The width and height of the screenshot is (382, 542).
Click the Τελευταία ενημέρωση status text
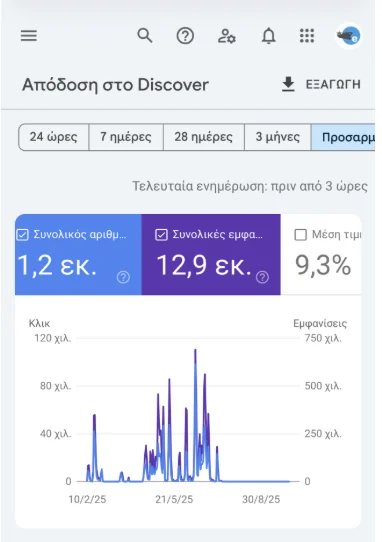pyautogui.click(x=250, y=186)
